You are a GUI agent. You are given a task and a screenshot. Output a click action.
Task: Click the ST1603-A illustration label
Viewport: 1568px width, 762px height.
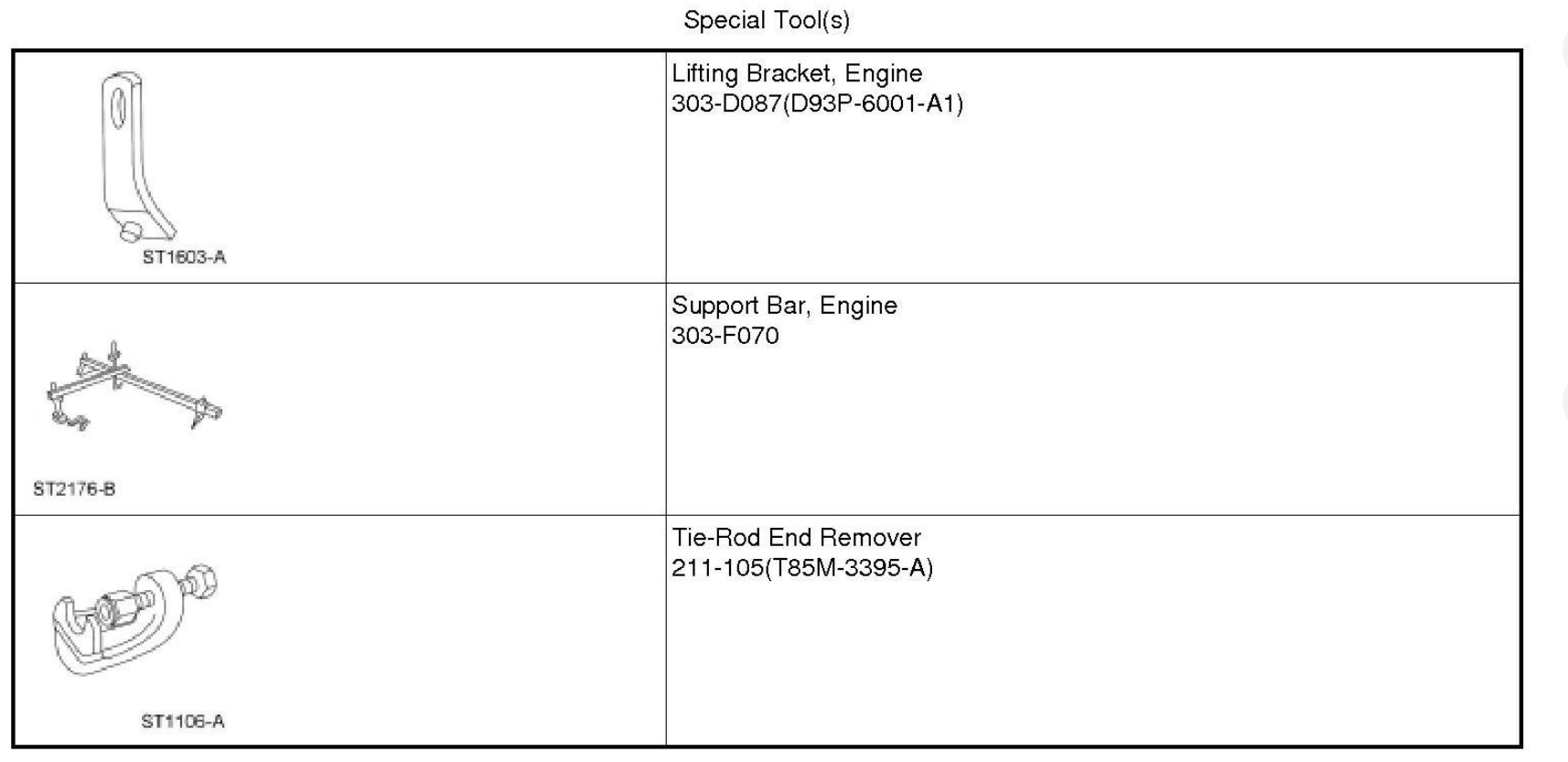pyautogui.click(x=184, y=257)
